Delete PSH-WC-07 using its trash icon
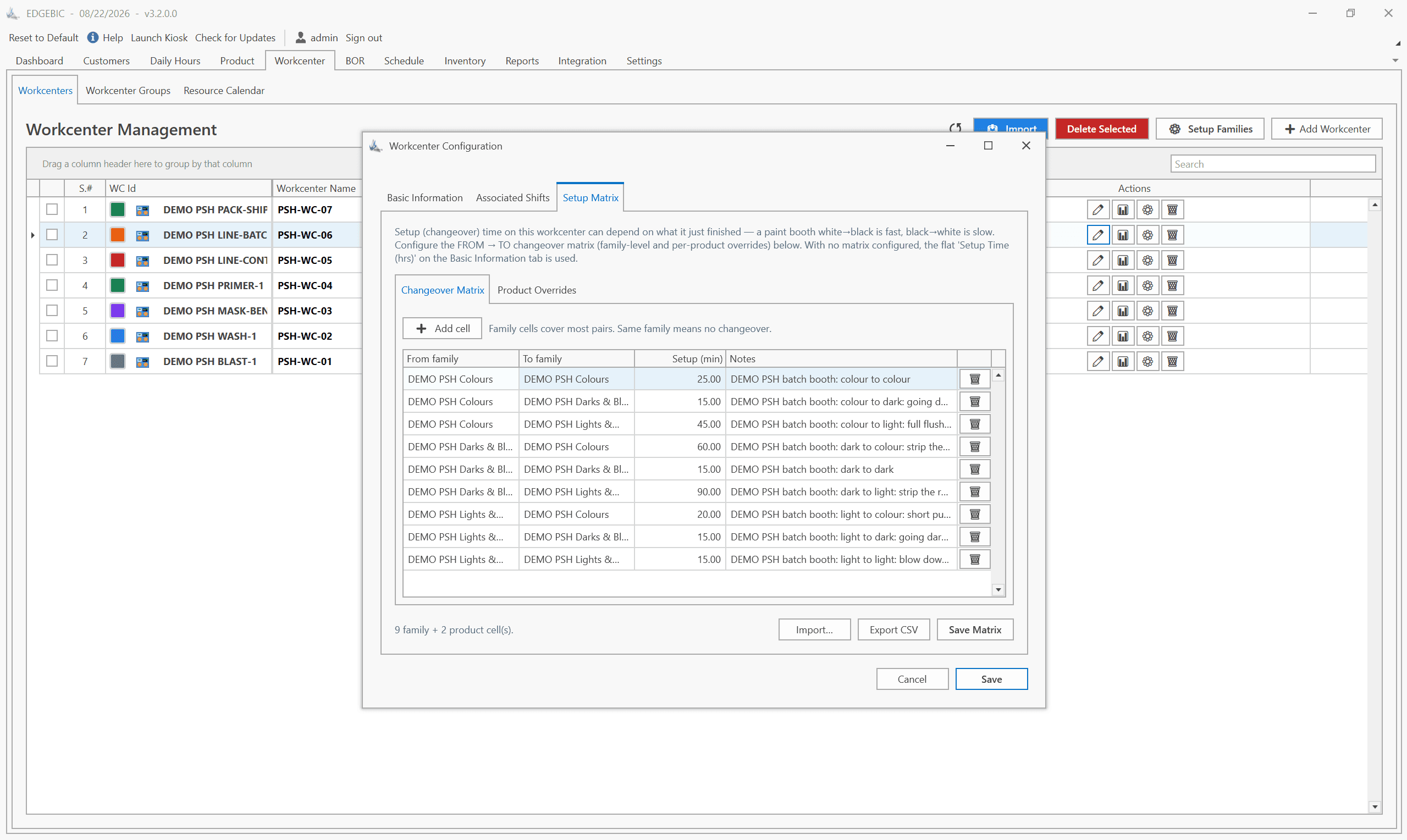 point(1172,209)
